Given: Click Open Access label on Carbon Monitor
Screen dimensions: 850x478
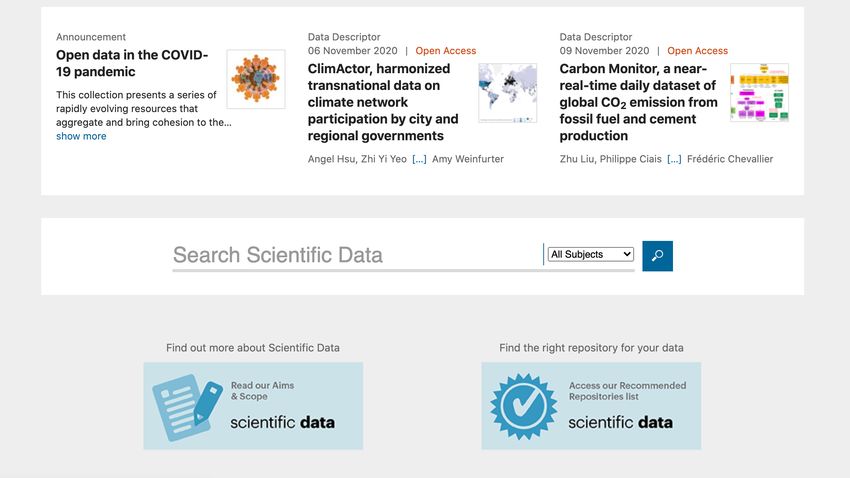Looking at the screenshot, I should click(697, 50).
